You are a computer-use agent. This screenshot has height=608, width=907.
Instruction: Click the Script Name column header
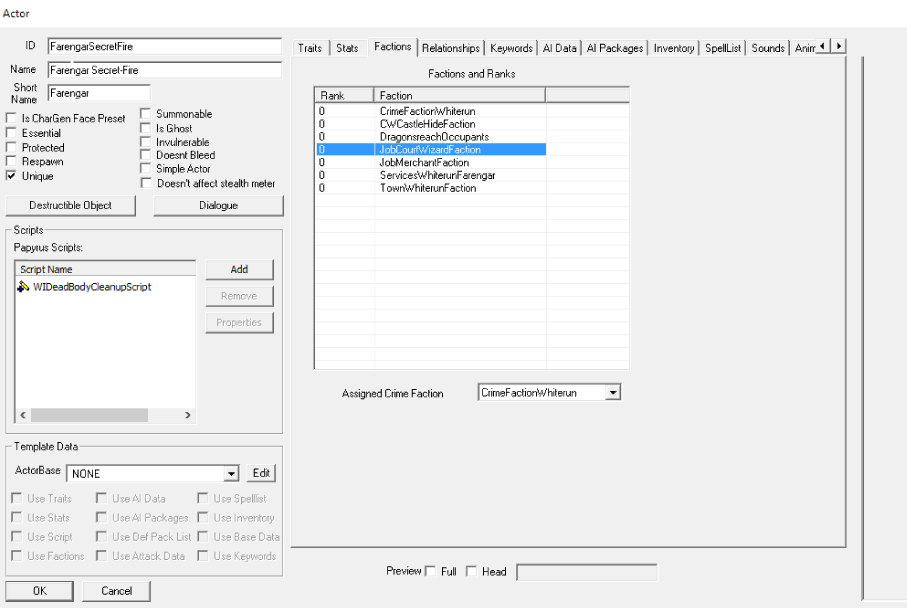(x=105, y=269)
